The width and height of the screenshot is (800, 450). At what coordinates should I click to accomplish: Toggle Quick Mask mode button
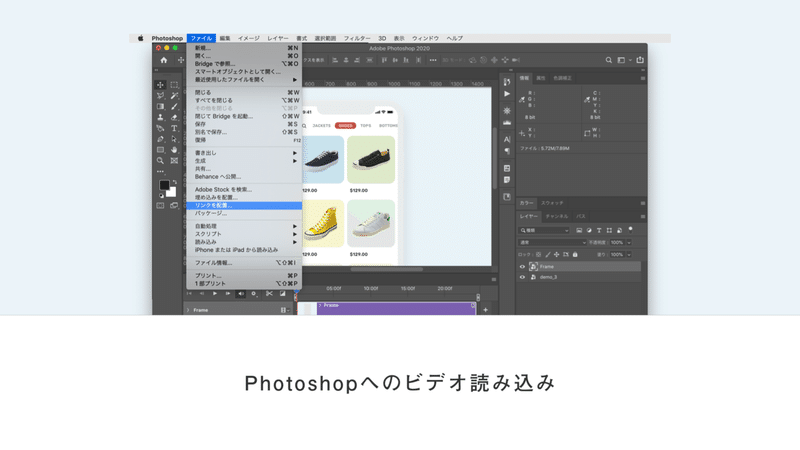(160, 205)
